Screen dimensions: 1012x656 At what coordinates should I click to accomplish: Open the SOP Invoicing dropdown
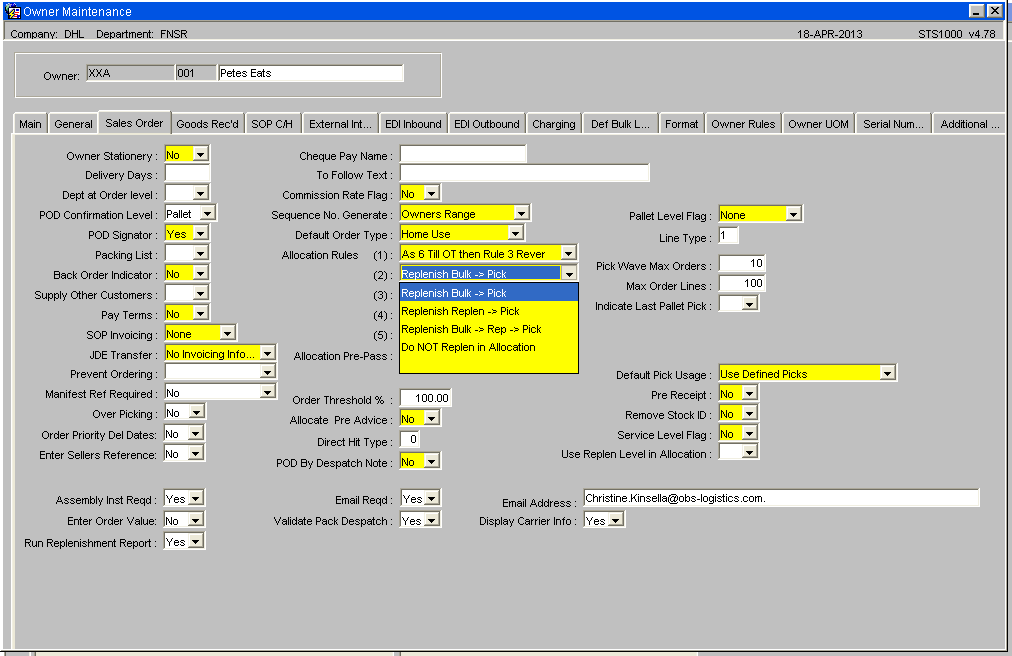point(227,334)
